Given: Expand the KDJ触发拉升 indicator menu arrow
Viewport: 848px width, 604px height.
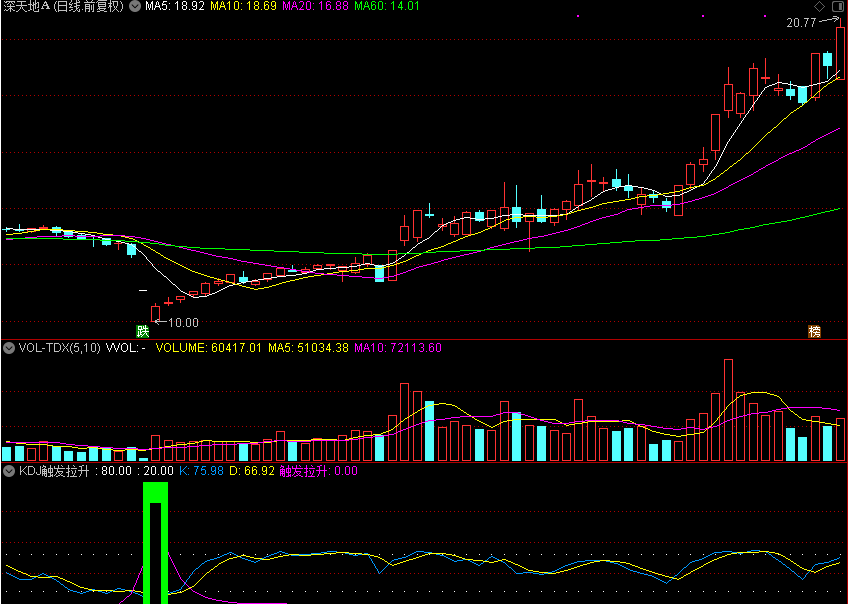Looking at the screenshot, I should click(x=9, y=471).
